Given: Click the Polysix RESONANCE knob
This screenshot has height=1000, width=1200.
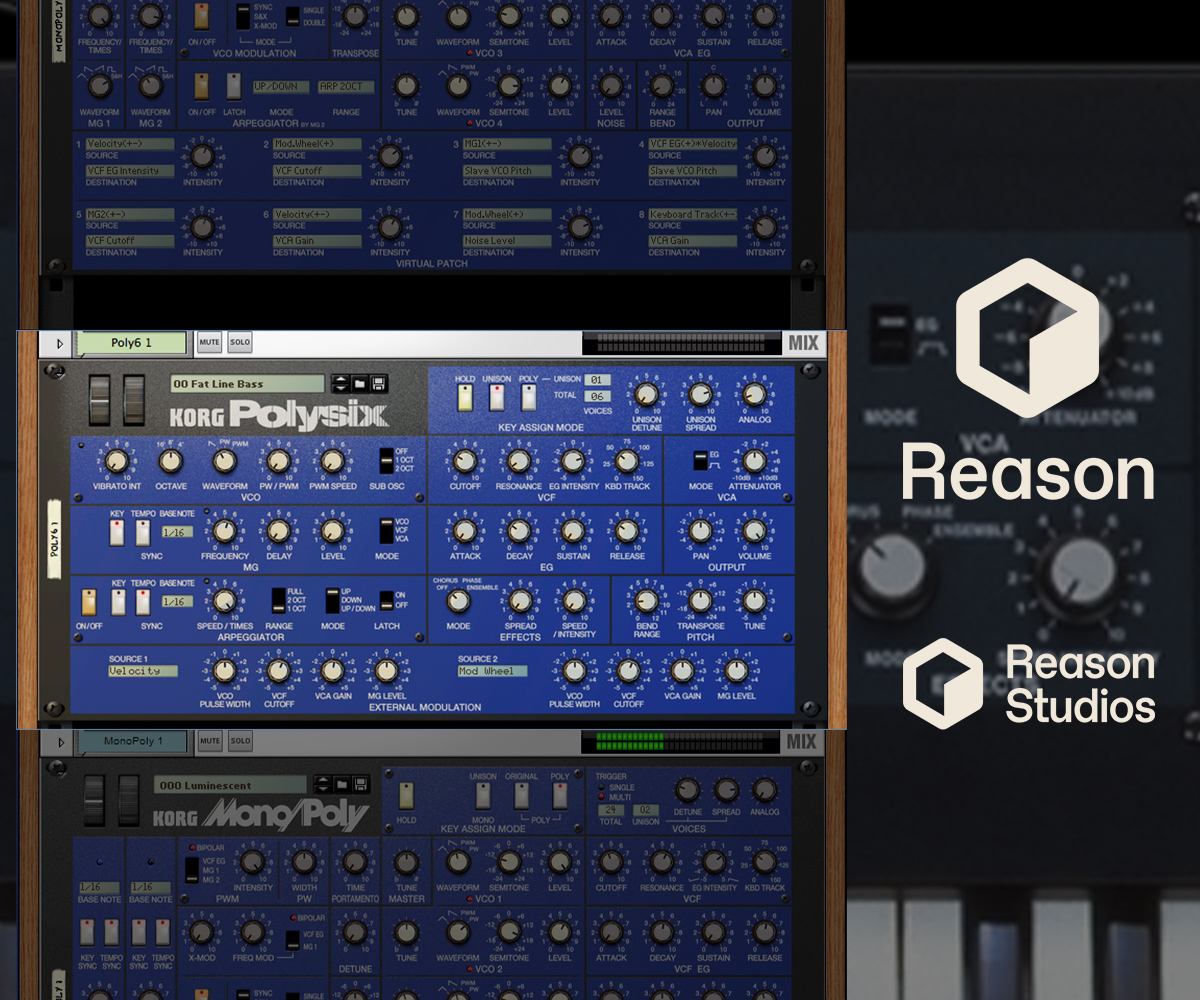Looking at the screenshot, I should [x=518, y=461].
